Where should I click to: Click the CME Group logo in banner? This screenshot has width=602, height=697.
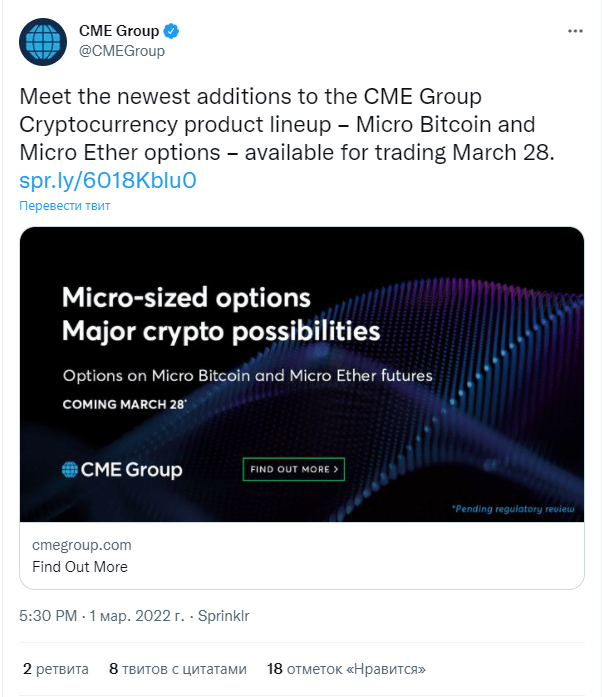tap(122, 469)
